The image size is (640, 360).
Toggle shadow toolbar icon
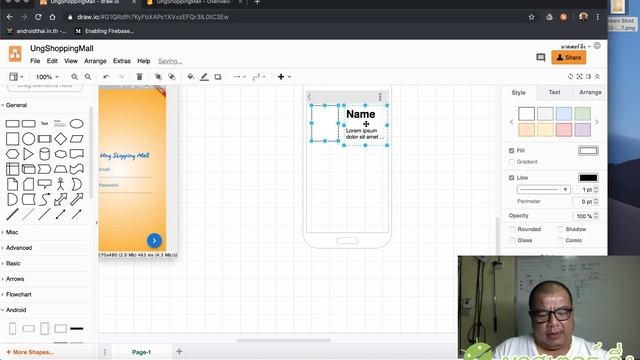[218, 77]
